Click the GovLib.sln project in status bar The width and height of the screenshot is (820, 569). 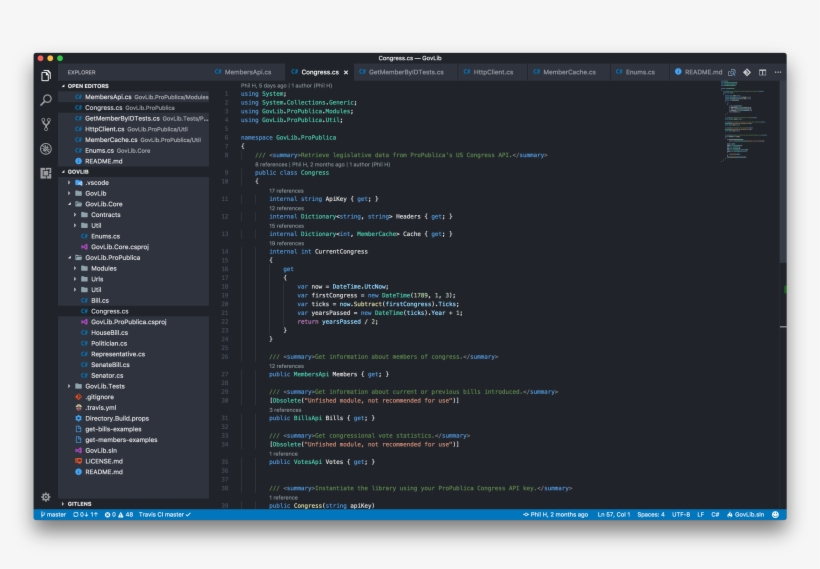[745, 515]
